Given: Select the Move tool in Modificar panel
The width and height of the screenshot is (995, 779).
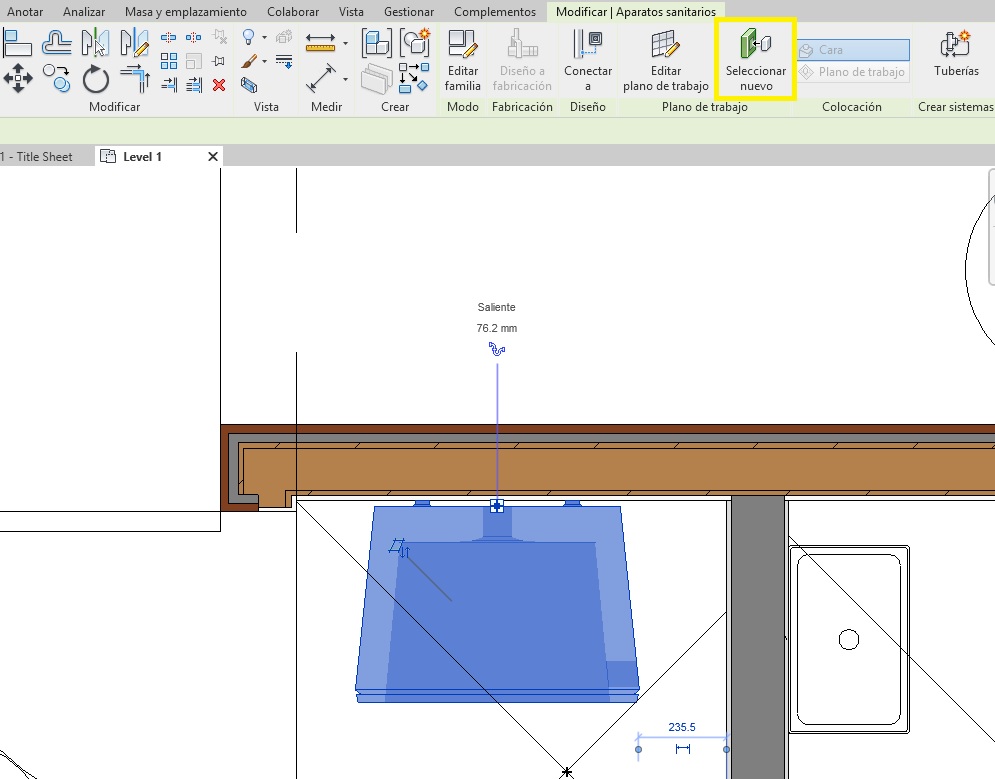Looking at the screenshot, I should click(19, 77).
